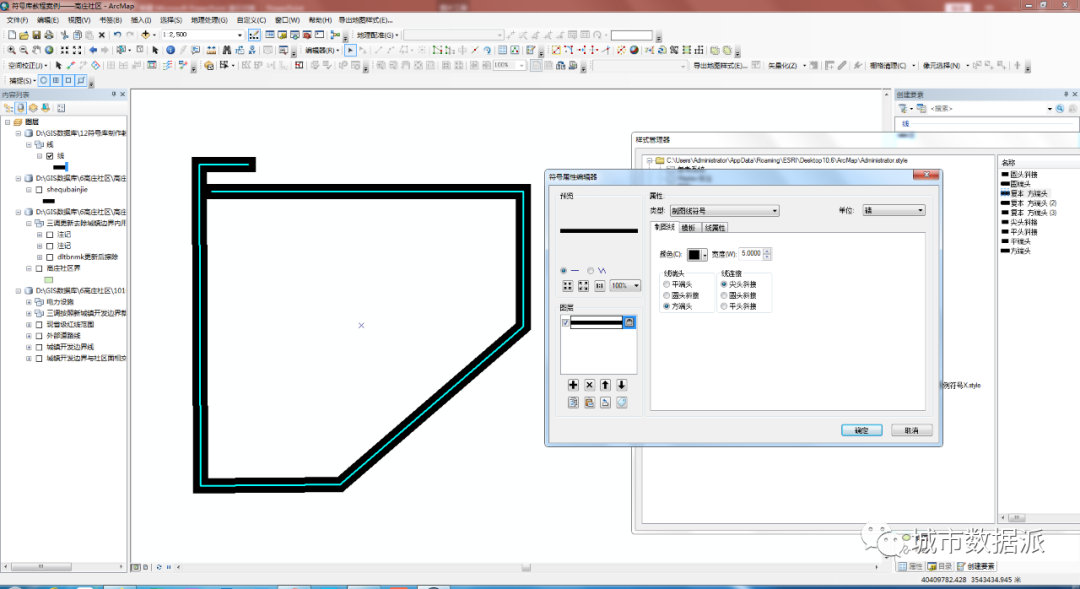
Task: Toggle visibility checkbox of 线 layer
Action: click(x=50, y=156)
